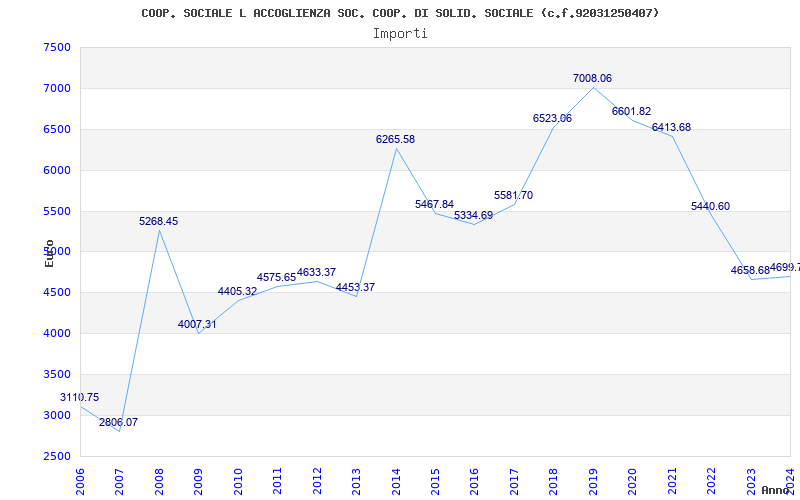800x500 pixels.
Task: Click y-axis tick 3000
Action: tap(57, 415)
